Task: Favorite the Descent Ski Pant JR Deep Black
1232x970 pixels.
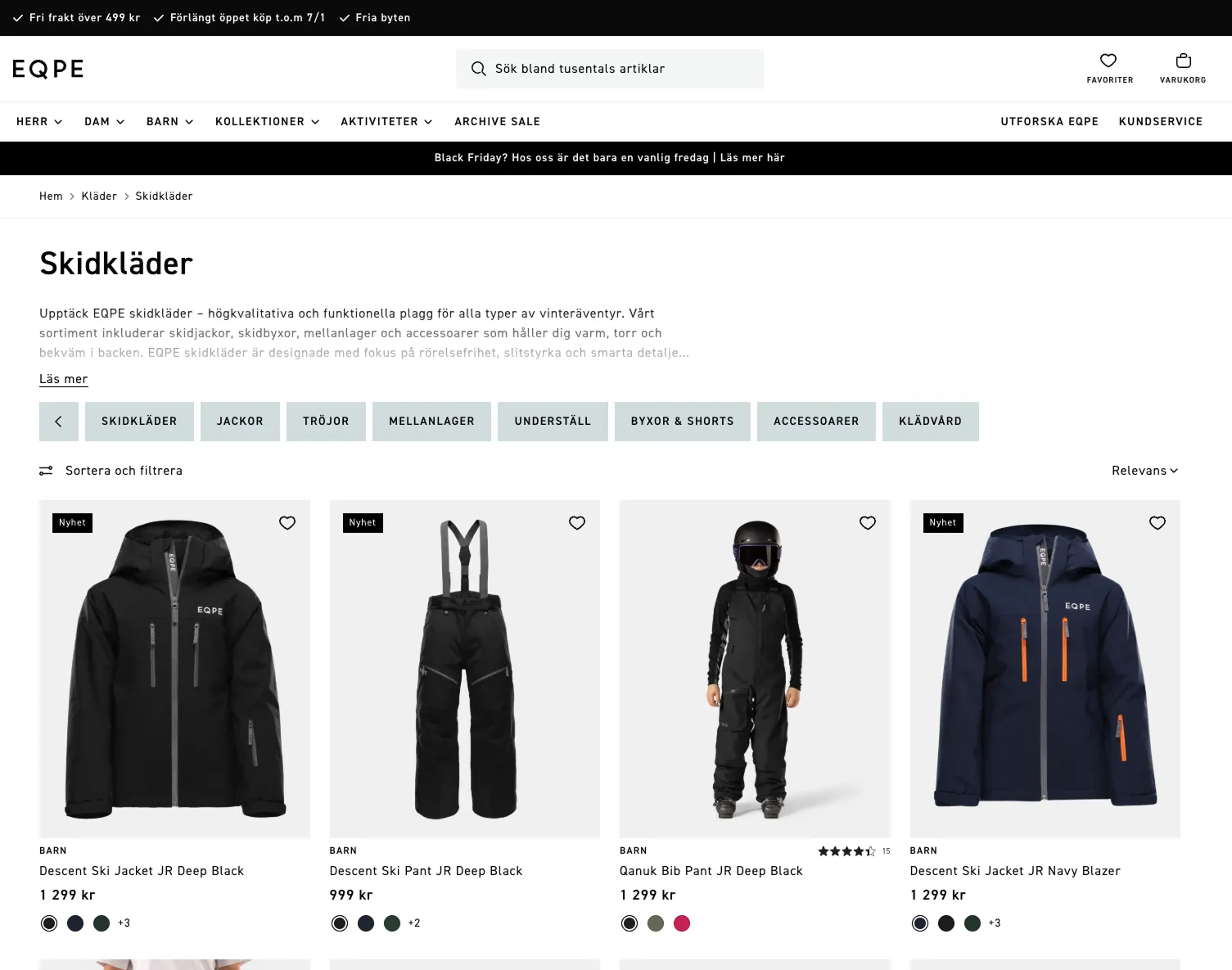Action: point(577,523)
